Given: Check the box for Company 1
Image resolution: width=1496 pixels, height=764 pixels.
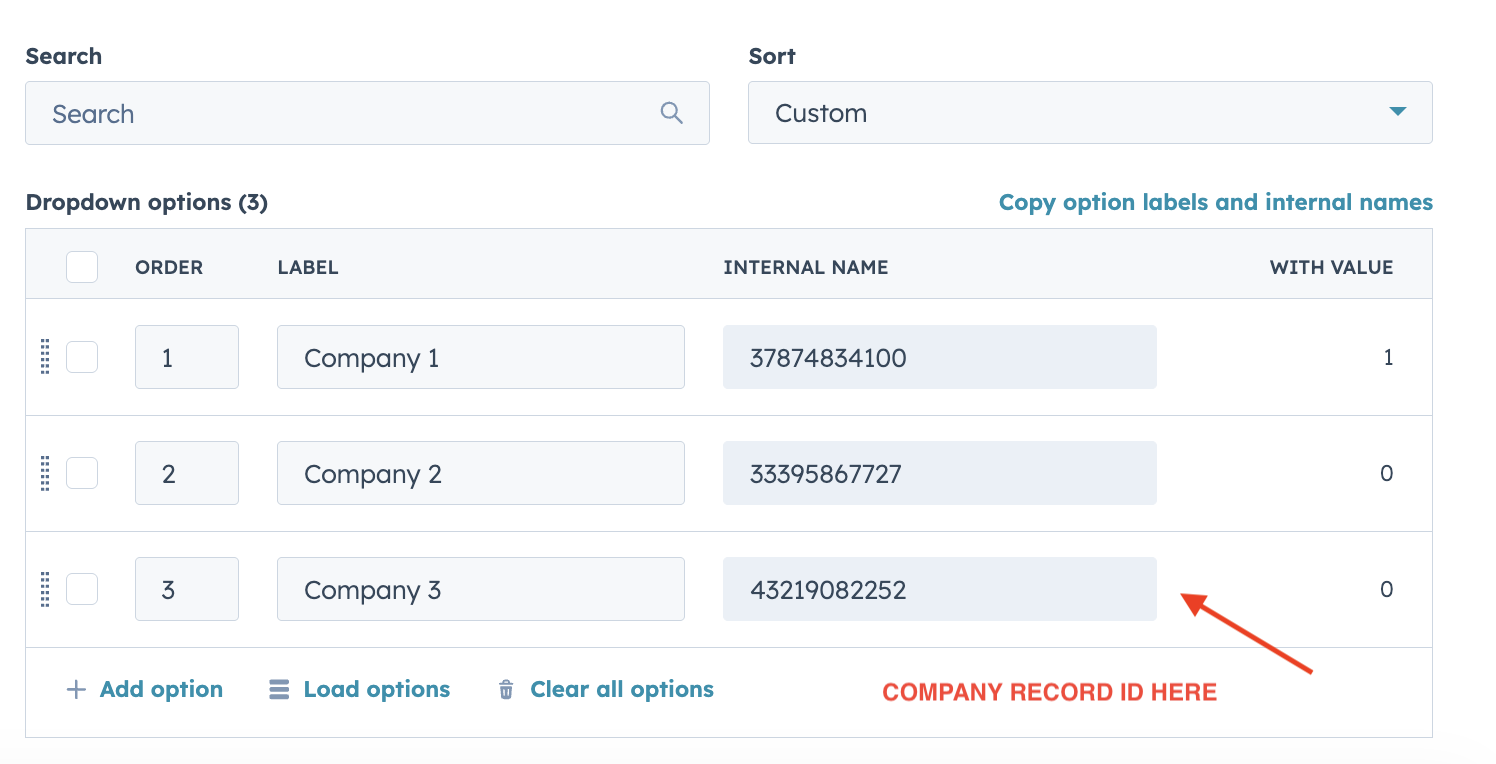Looking at the screenshot, I should [x=82, y=357].
